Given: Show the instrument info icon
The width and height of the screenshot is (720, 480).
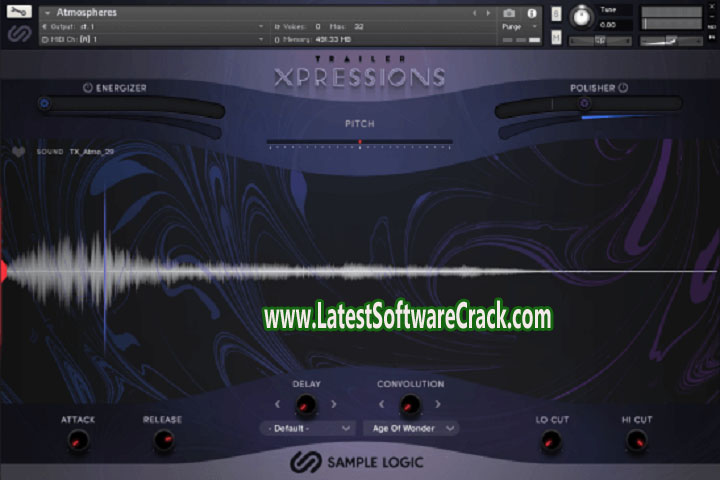Looking at the screenshot, I should point(532,13).
